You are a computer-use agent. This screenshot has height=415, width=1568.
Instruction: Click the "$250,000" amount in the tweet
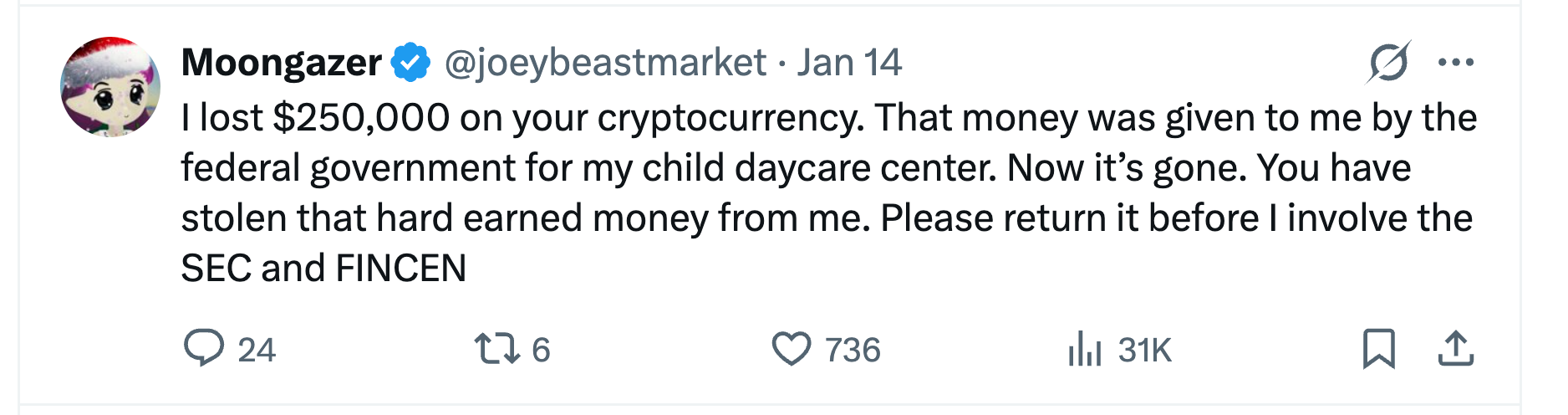pos(361,118)
